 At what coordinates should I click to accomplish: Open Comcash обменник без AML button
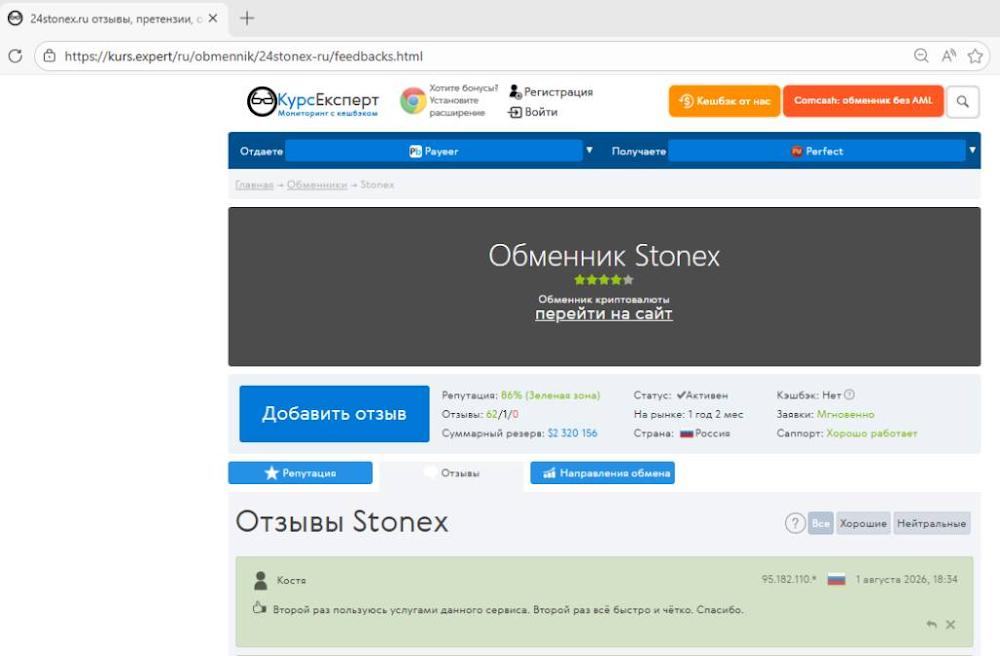863,101
